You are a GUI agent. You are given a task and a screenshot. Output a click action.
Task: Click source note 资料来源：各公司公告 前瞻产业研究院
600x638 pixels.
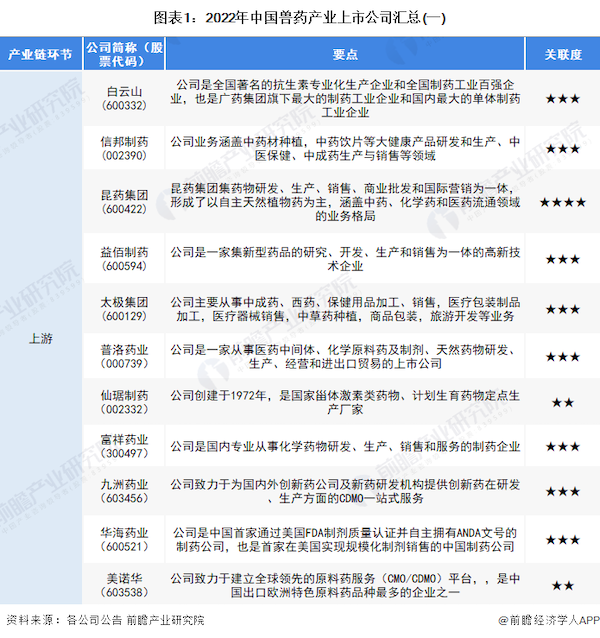tap(105, 620)
